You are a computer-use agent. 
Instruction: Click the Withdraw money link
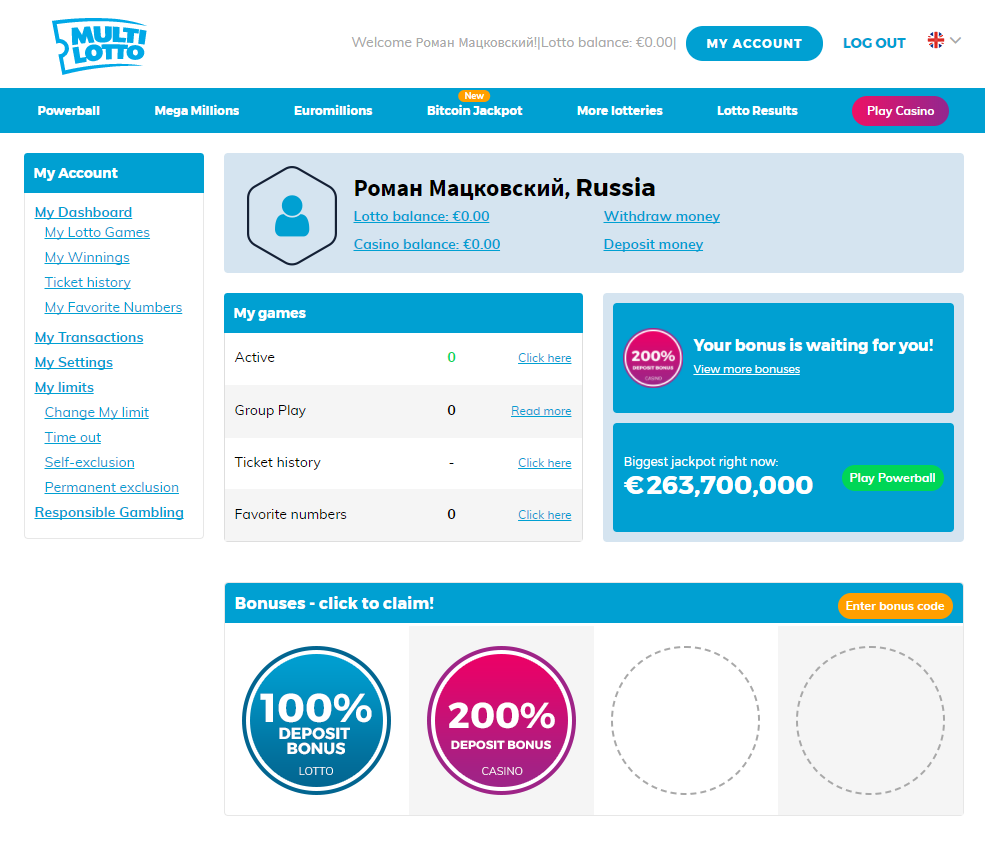click(x=661, y=216)
